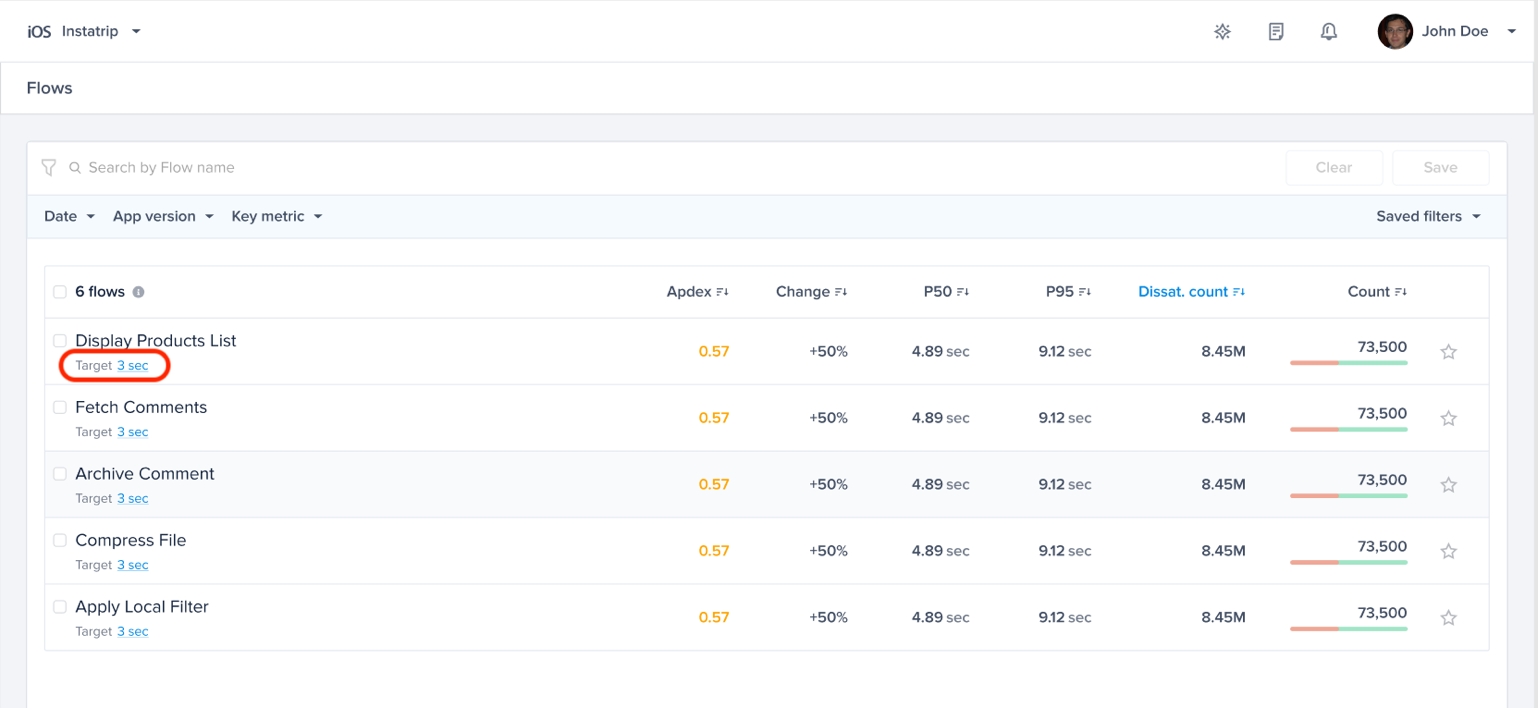
Task: Click the filter funnel icon
Action: (48, 168)
